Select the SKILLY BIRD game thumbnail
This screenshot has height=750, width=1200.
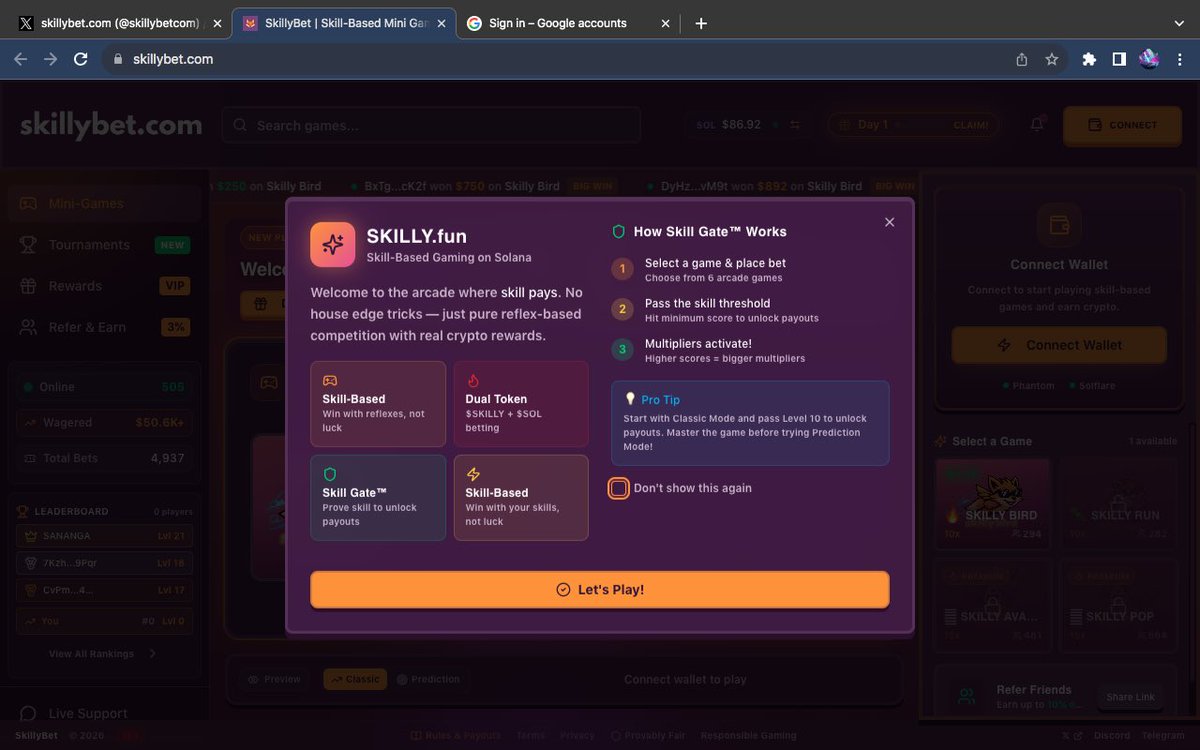tap(992, 502)
